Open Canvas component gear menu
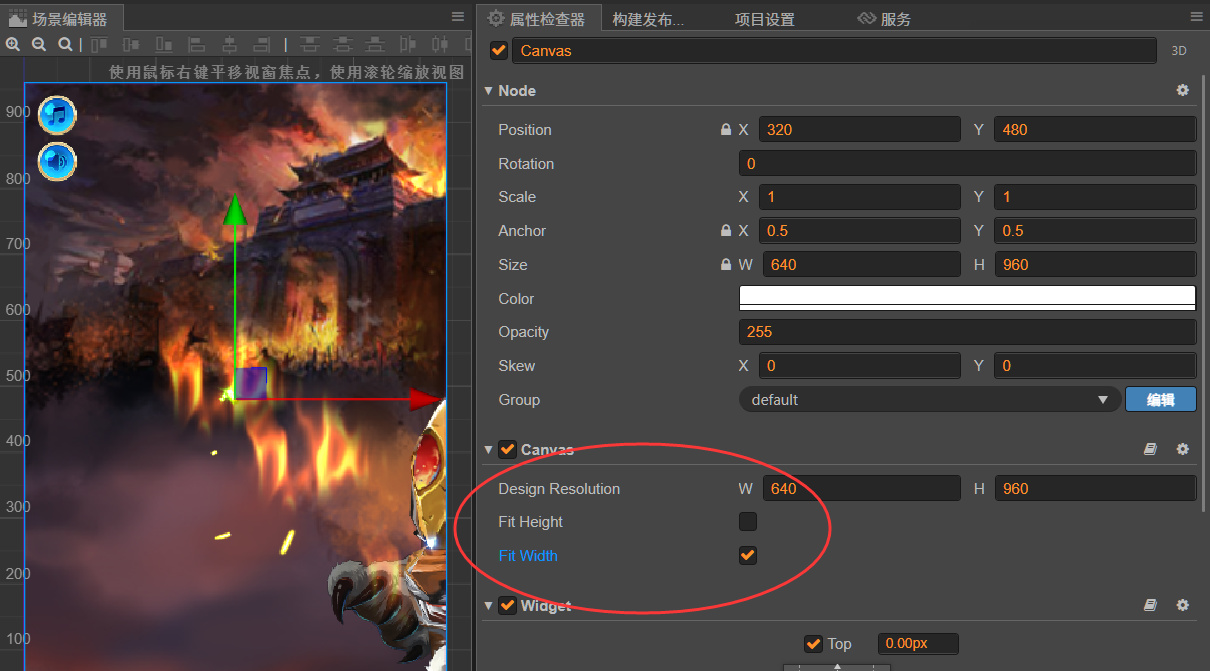1210x671 pixels. click(1183, 450)
